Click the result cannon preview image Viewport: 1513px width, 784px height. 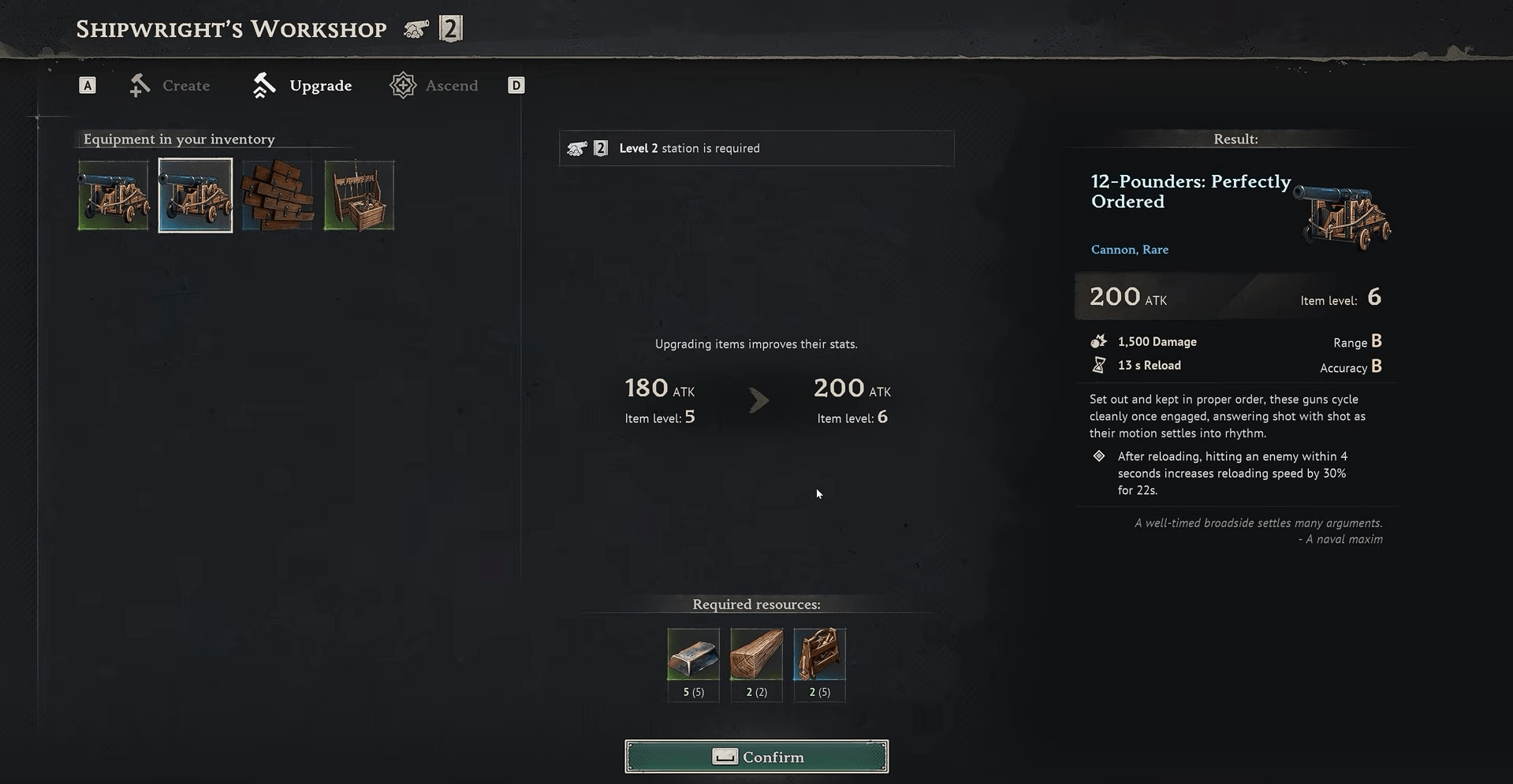tap(1342, 215)
